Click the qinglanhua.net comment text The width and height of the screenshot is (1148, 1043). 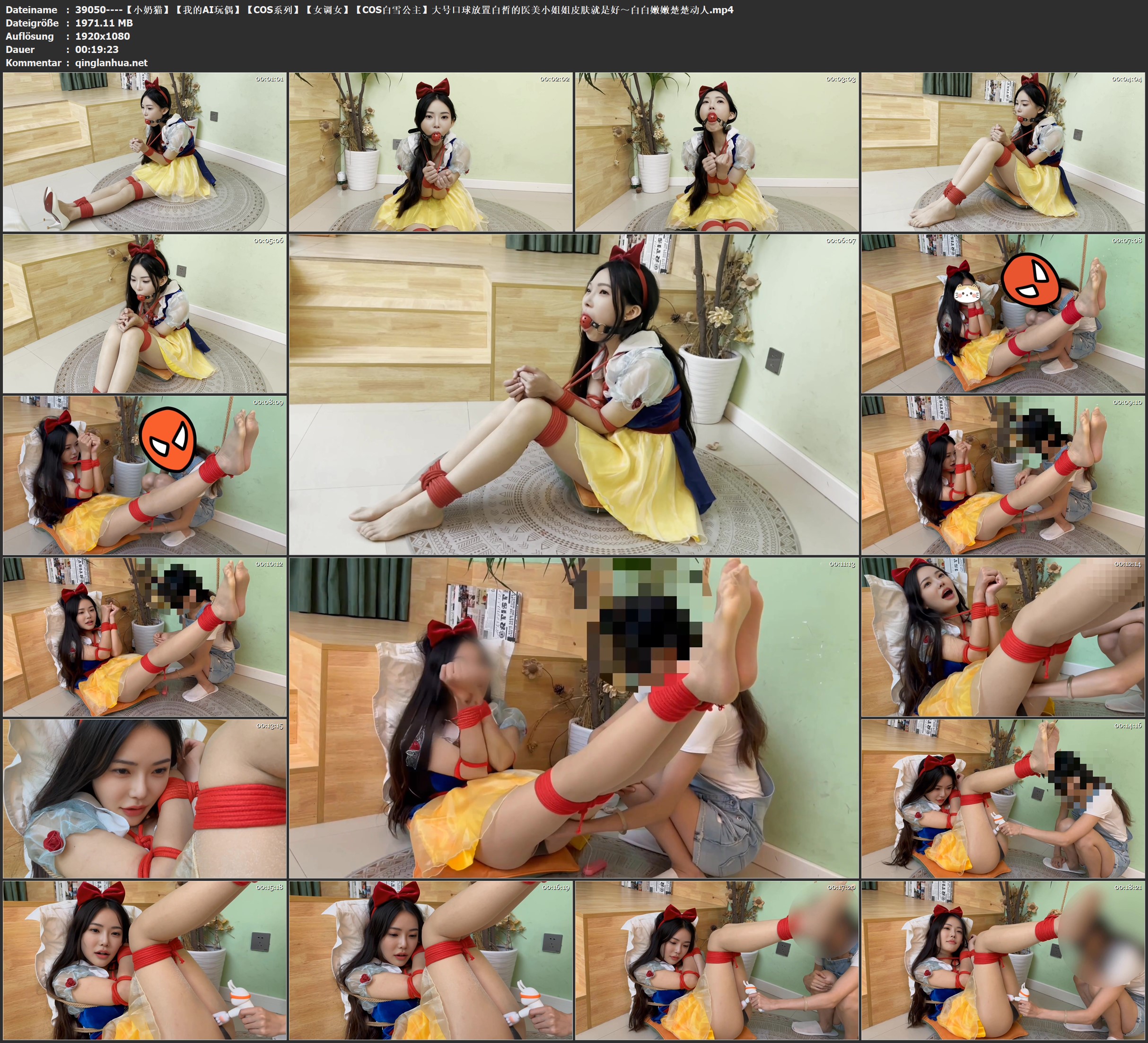(111, 62)
